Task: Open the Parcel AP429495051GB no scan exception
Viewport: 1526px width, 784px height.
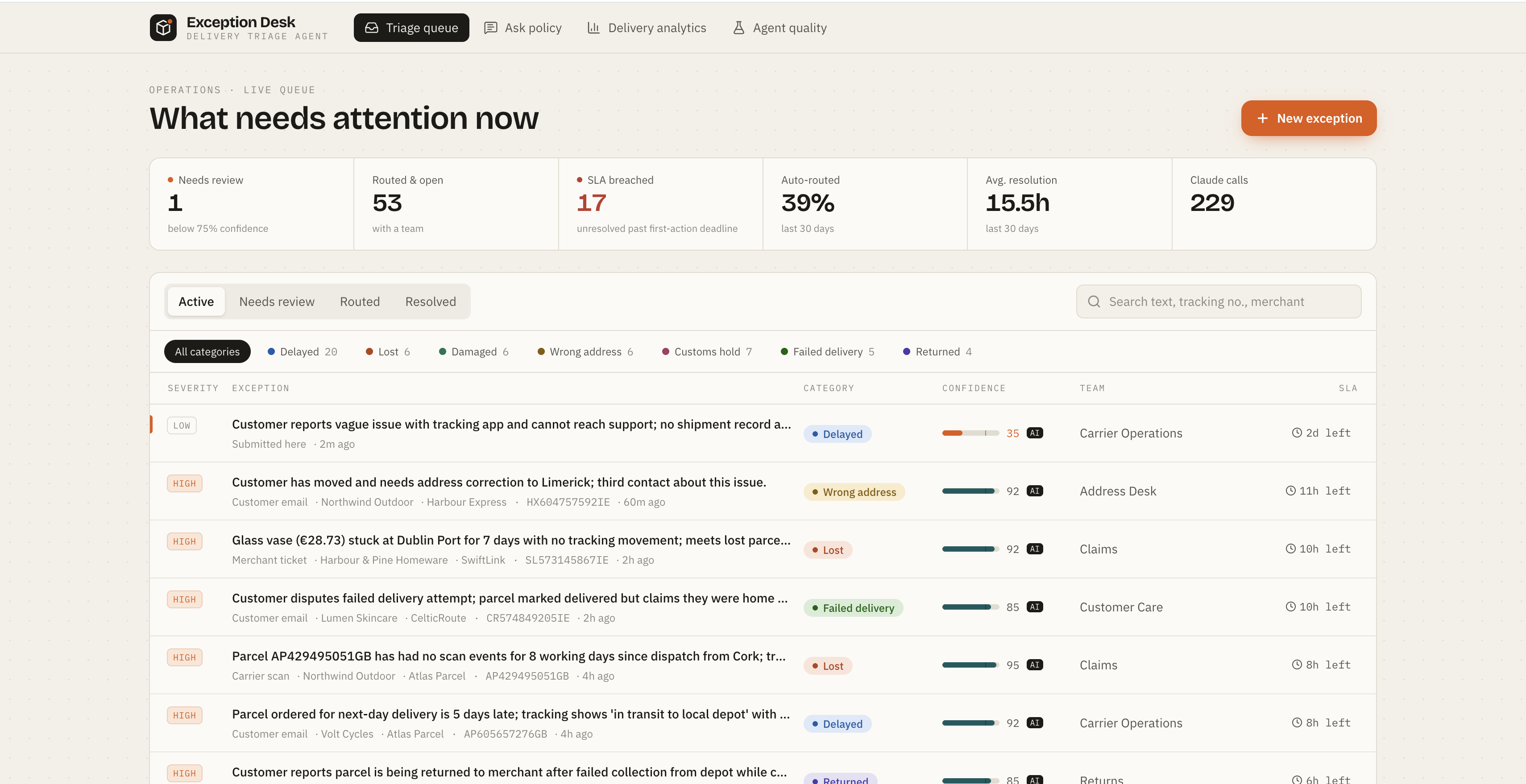Action: coord(763,665)
